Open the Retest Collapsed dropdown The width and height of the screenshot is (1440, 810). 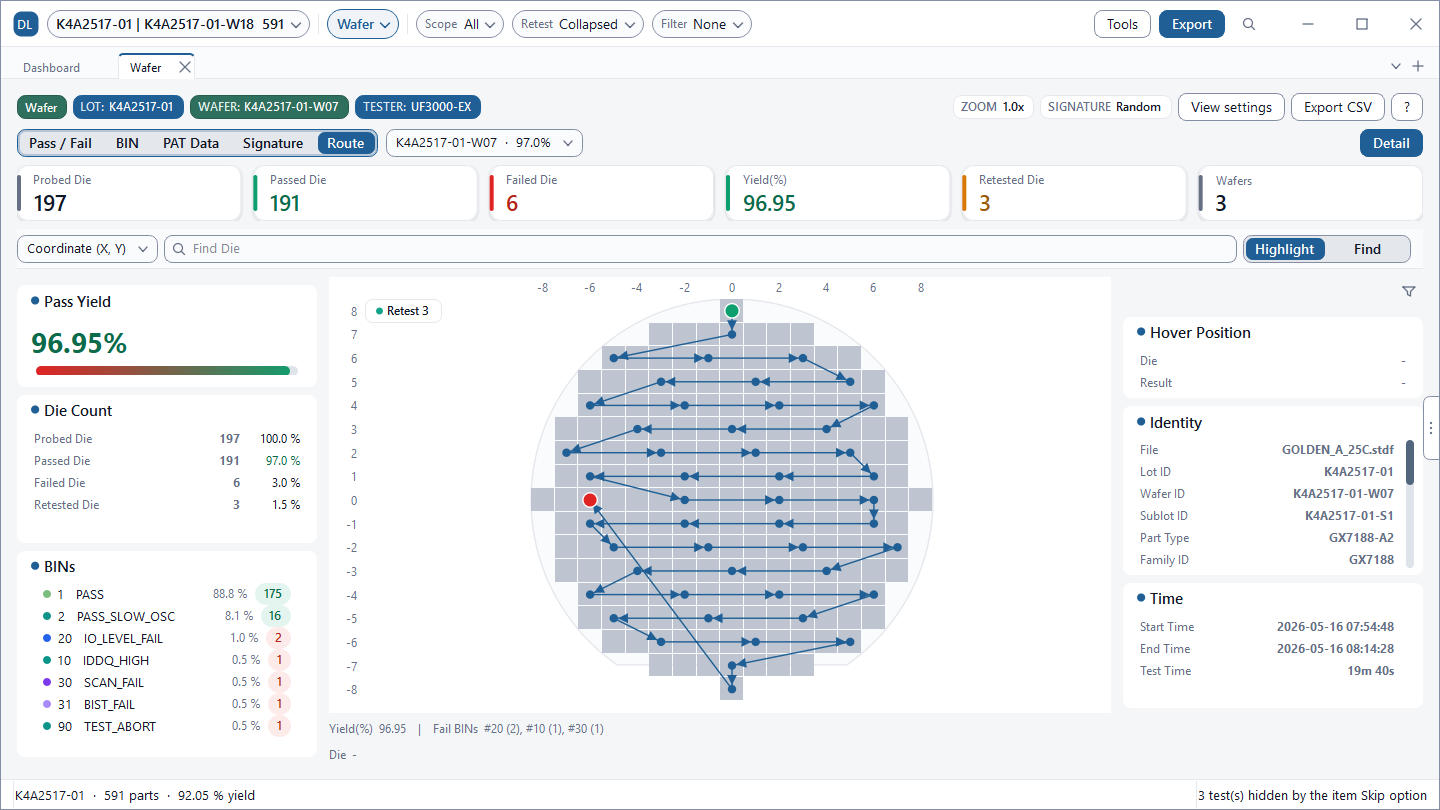pyautogui.click(x=578, y=24)
